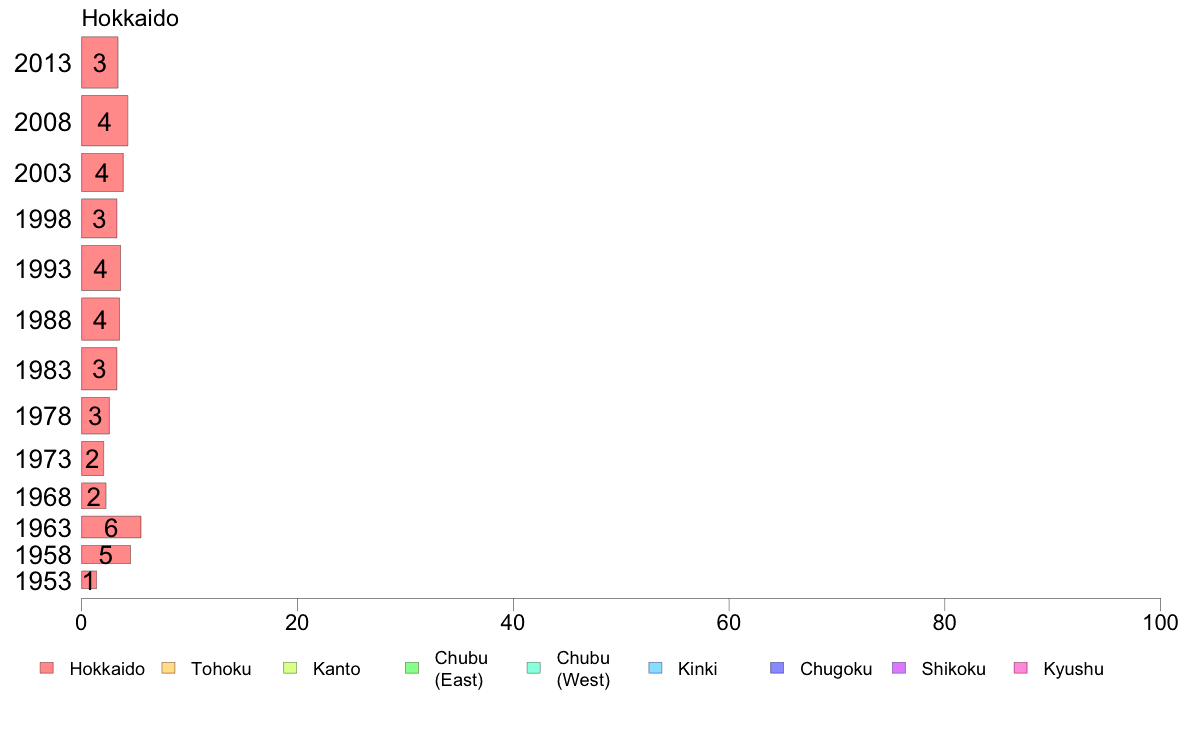1188x736 pixels.
Task: Click the Chubu (East) legend swatch
Action: pos(412,668)
